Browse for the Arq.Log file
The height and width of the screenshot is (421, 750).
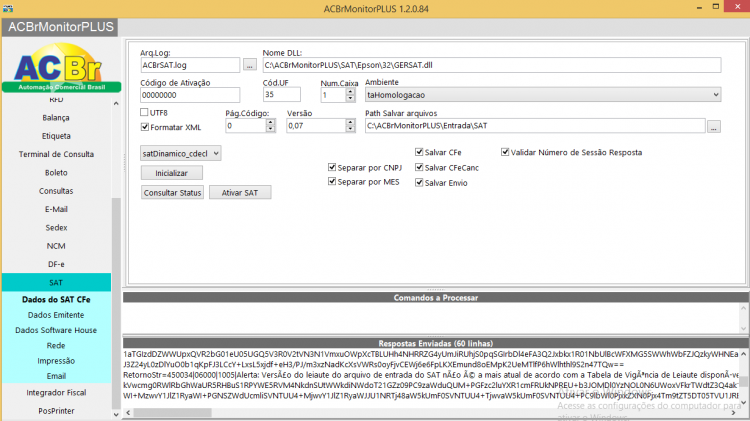[250, 65]
